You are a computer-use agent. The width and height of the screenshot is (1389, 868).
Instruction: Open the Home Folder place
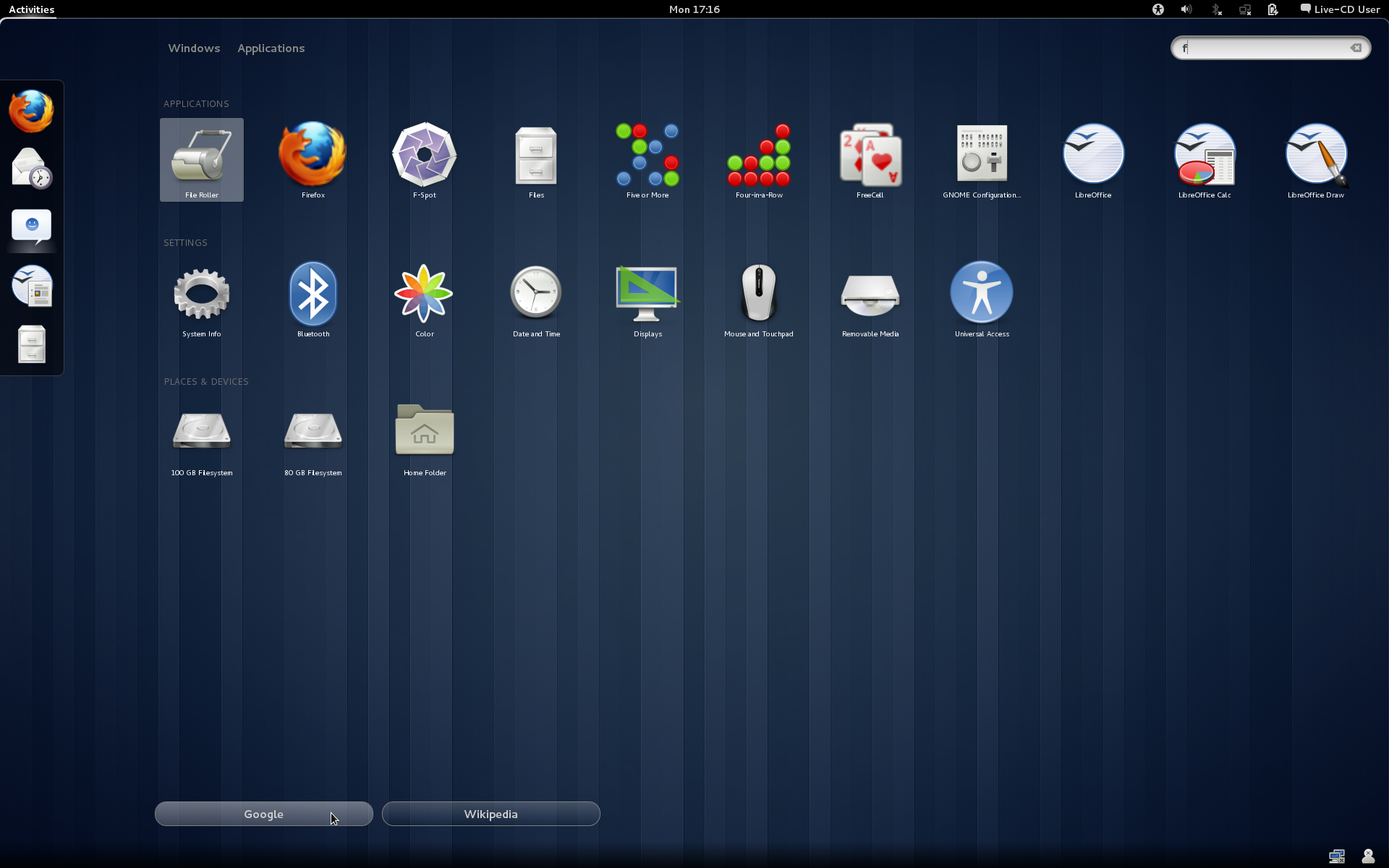425,438
